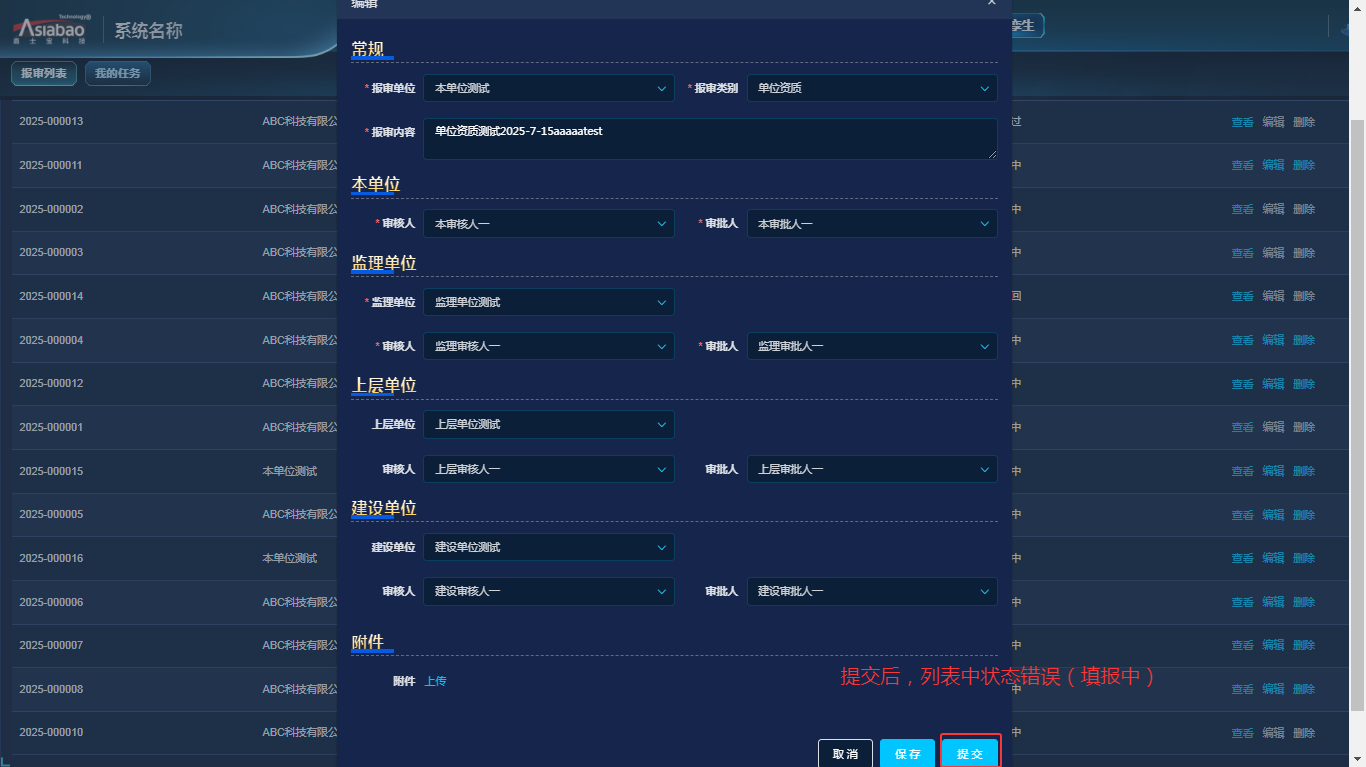Viewport: 1366px width, 767px height.
Task: Click the 保存 button
Action: pos(908,753)
